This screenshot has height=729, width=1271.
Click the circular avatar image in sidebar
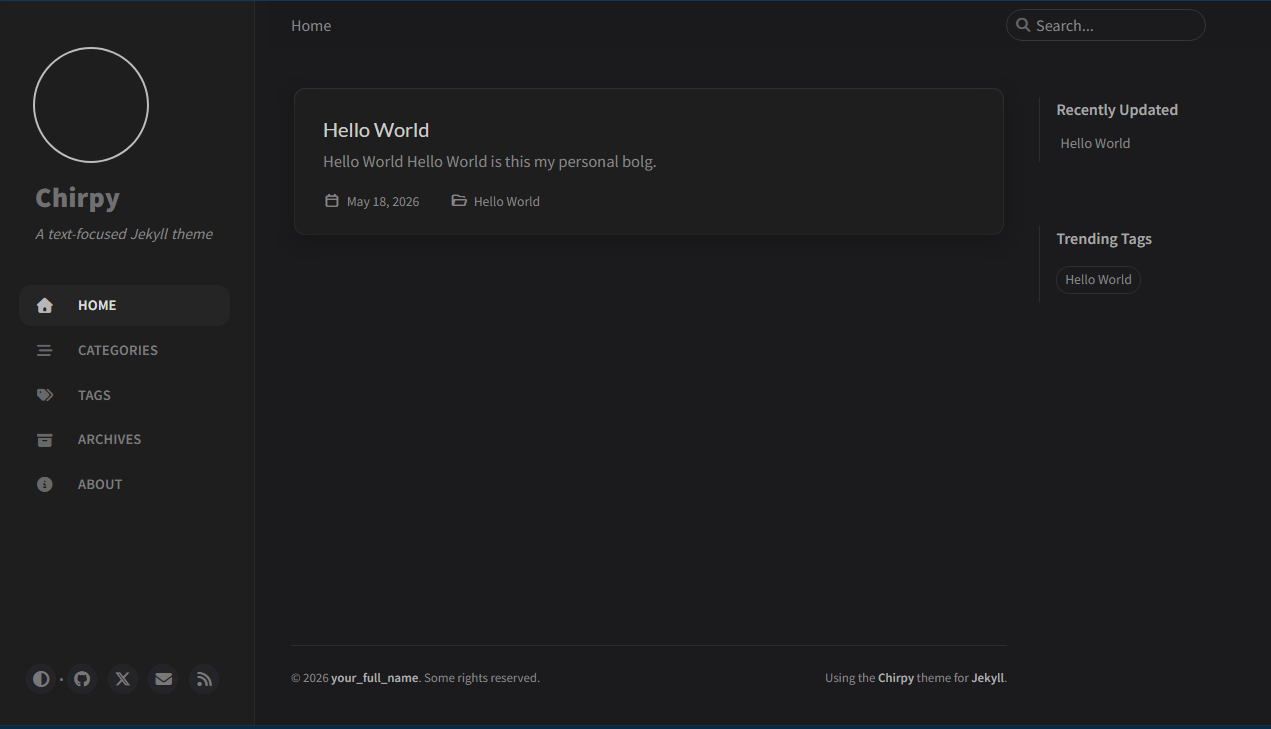tap(91, 105)
